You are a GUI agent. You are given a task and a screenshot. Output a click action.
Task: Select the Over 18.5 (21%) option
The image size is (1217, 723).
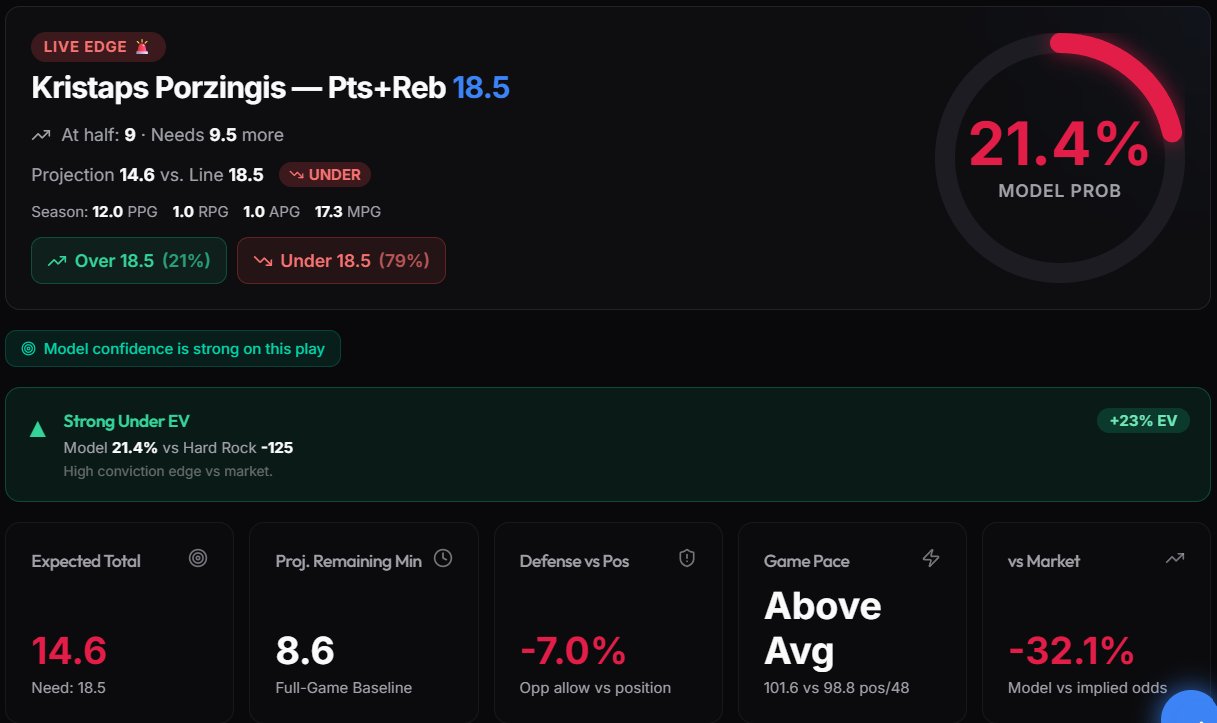tap(129, 261)
